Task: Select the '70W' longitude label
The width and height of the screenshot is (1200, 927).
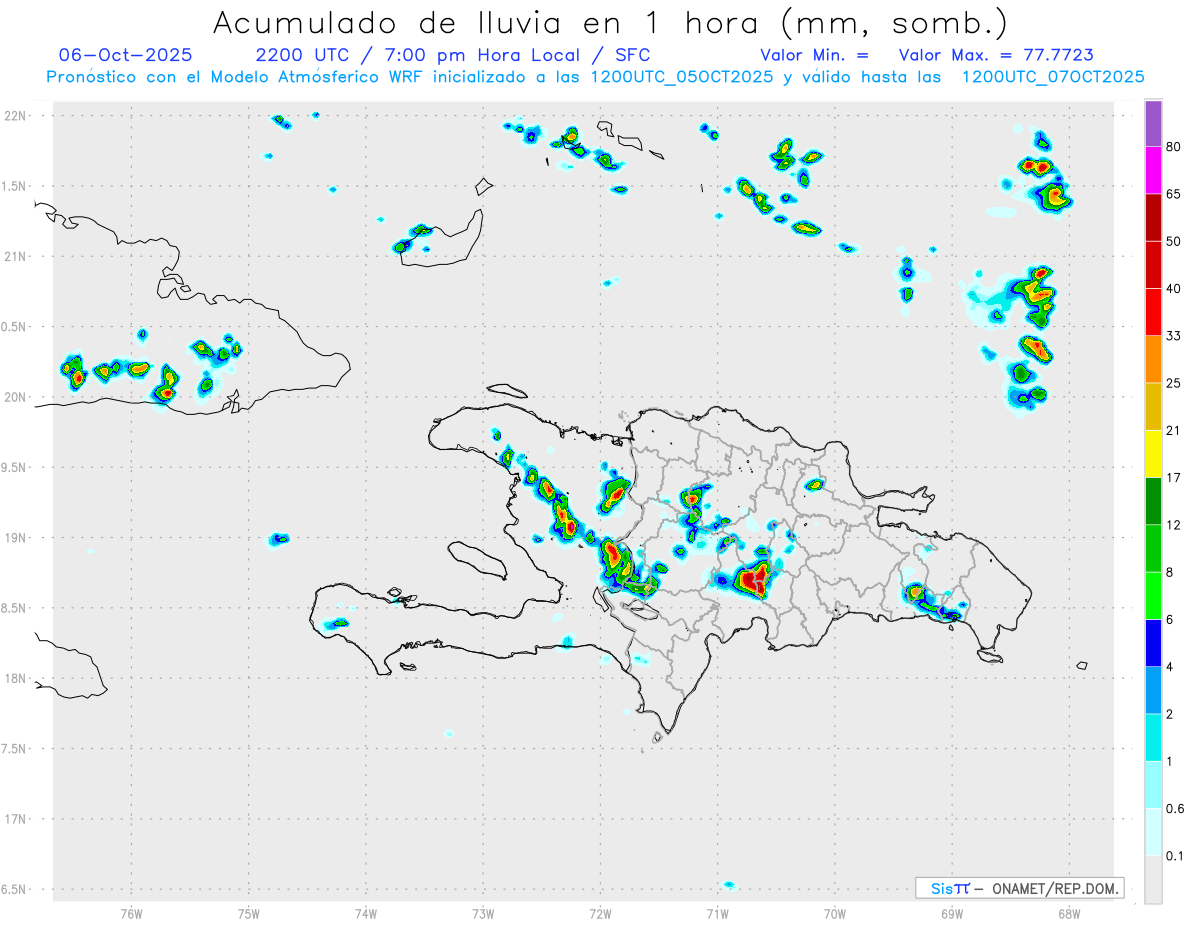Action: point(834,914)
